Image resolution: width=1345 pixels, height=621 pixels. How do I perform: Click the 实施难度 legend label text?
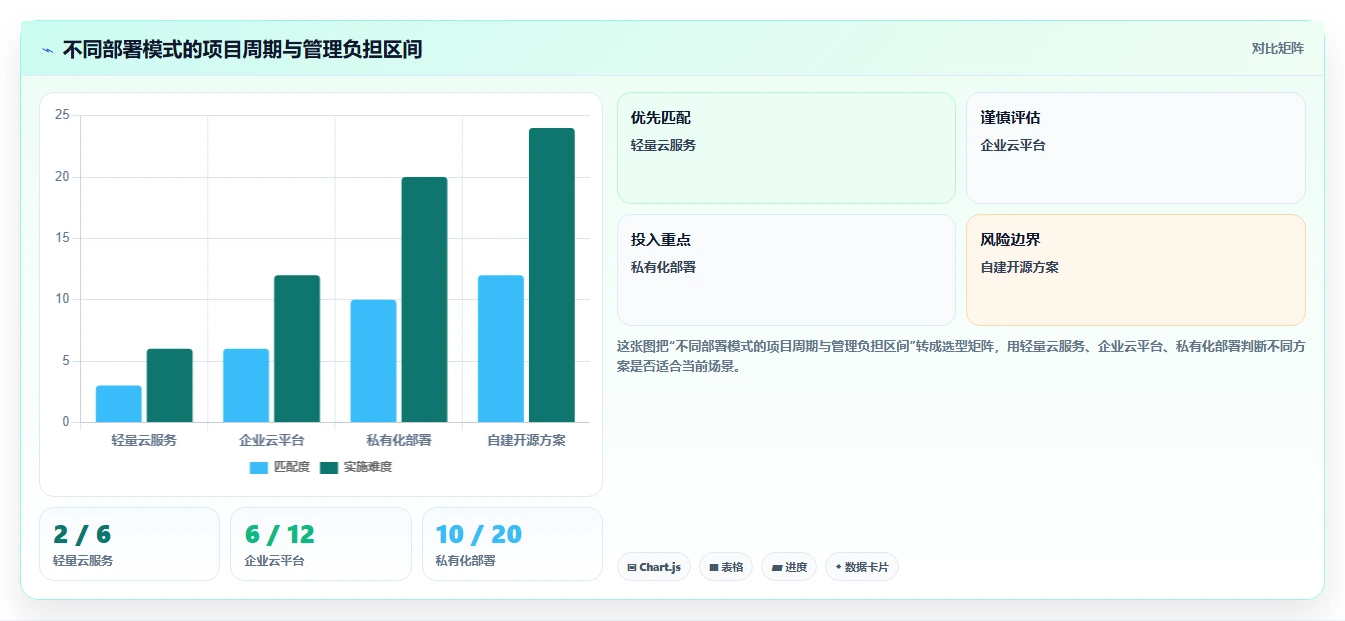(x=368, y=467)
